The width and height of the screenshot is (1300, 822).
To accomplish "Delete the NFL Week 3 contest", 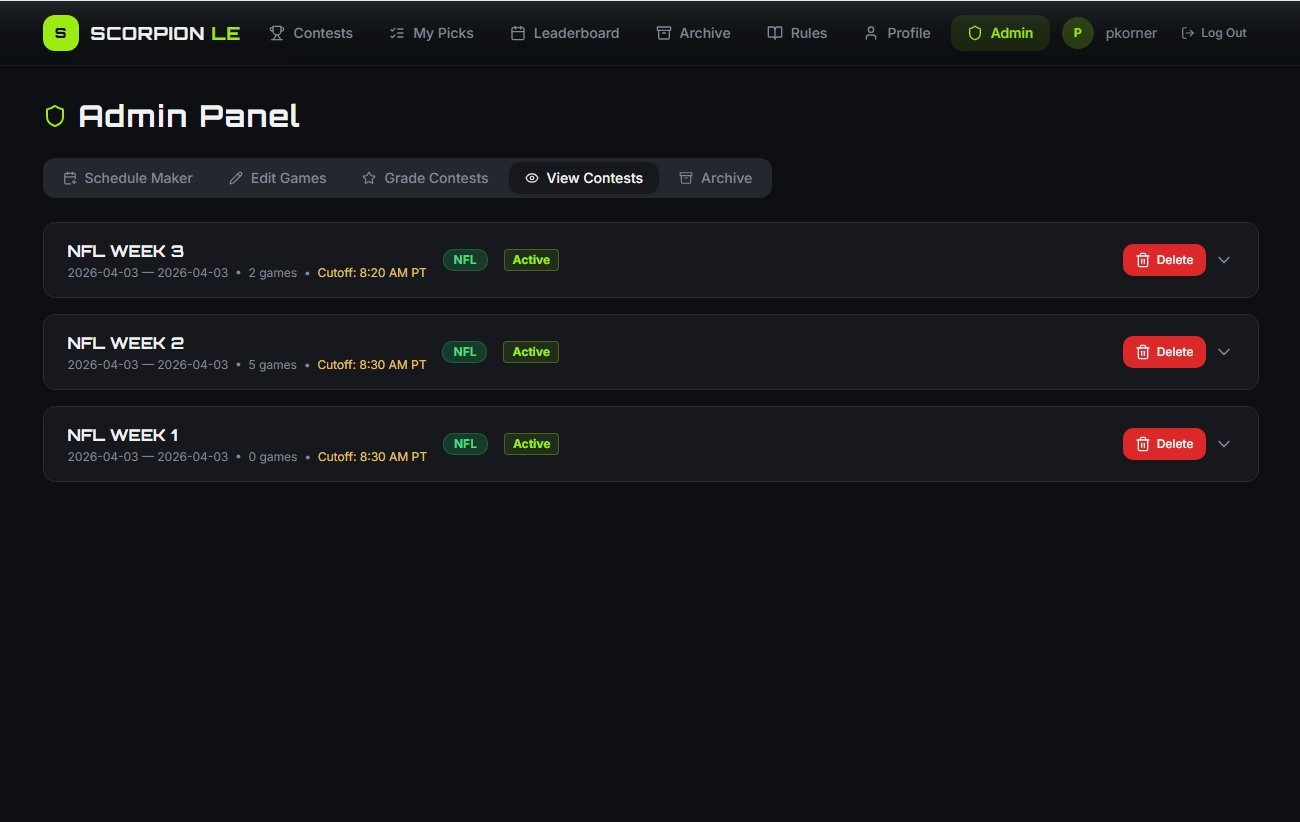I will point(1164,260).
